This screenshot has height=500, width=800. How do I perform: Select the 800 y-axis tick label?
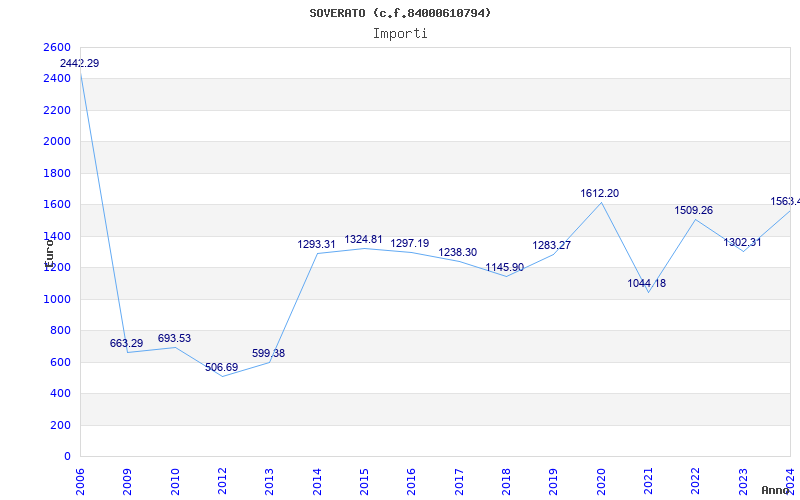(61, 331)
